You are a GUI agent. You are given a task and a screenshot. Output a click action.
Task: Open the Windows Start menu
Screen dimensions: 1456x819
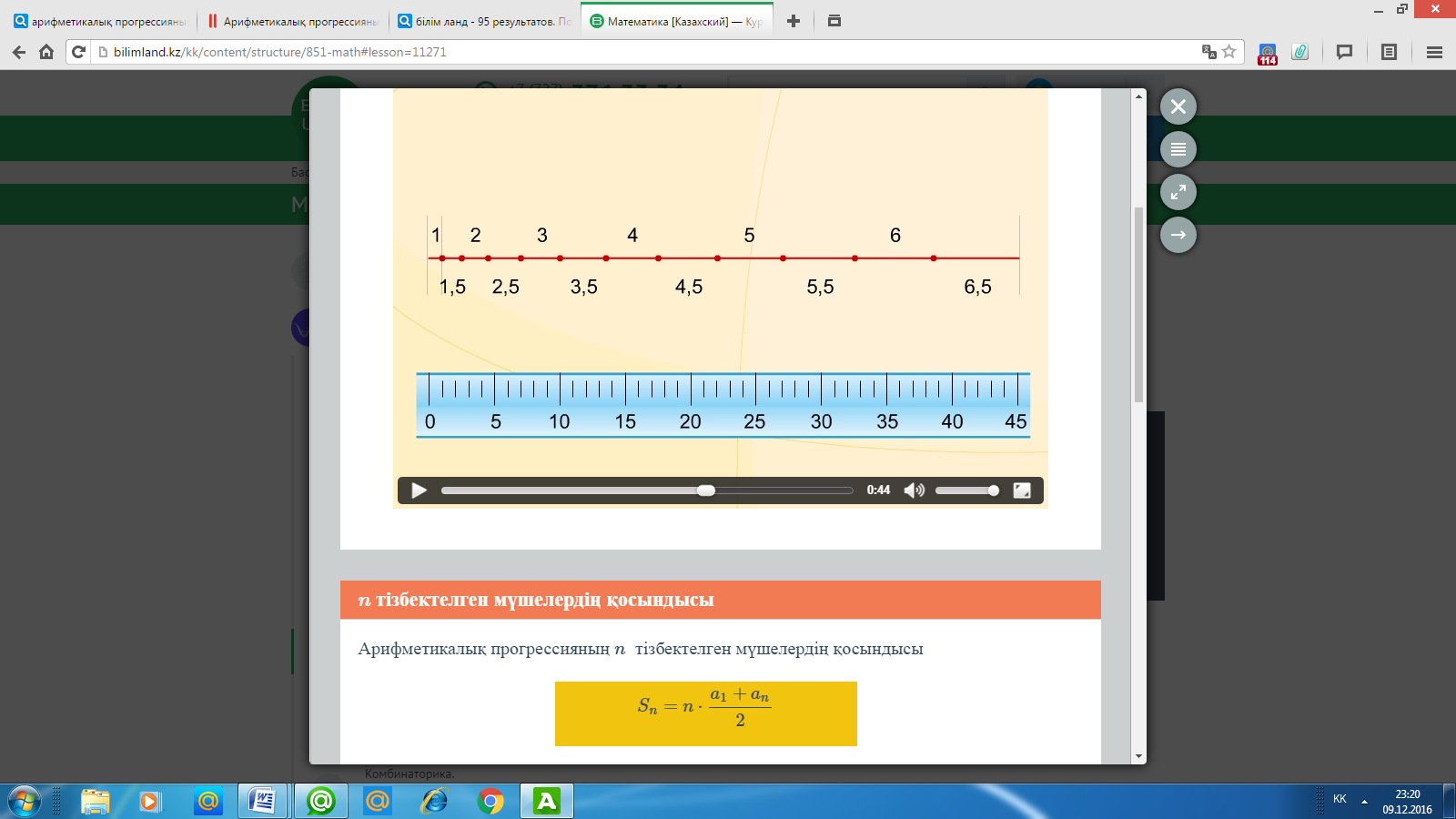tap(24, 802)
